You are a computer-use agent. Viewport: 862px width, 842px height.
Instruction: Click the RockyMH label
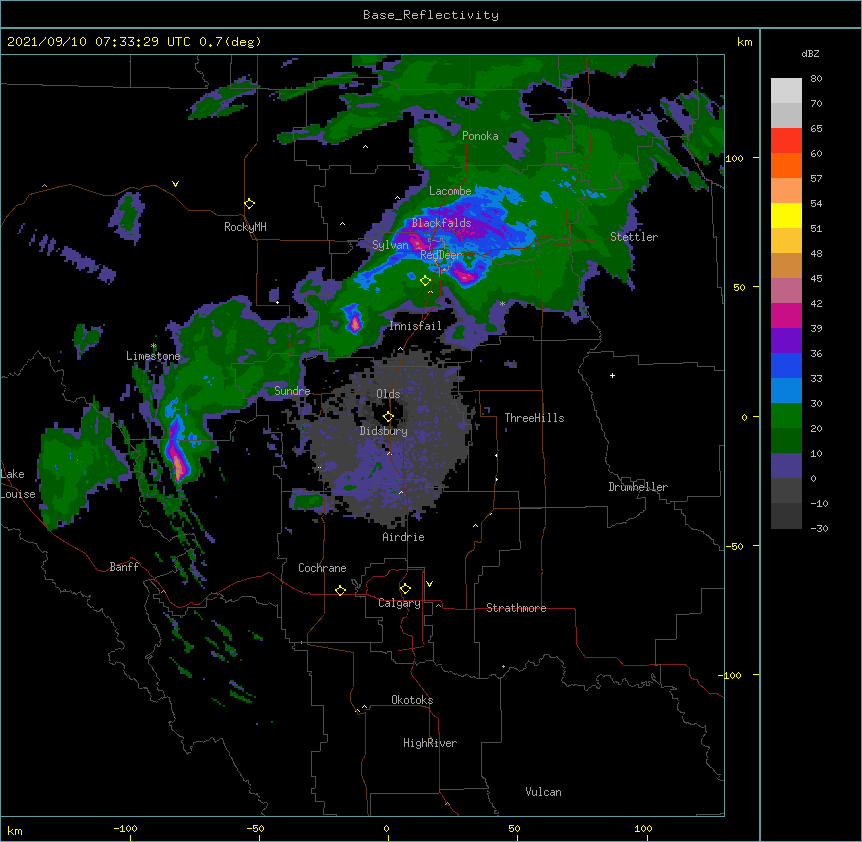point(245,227)
